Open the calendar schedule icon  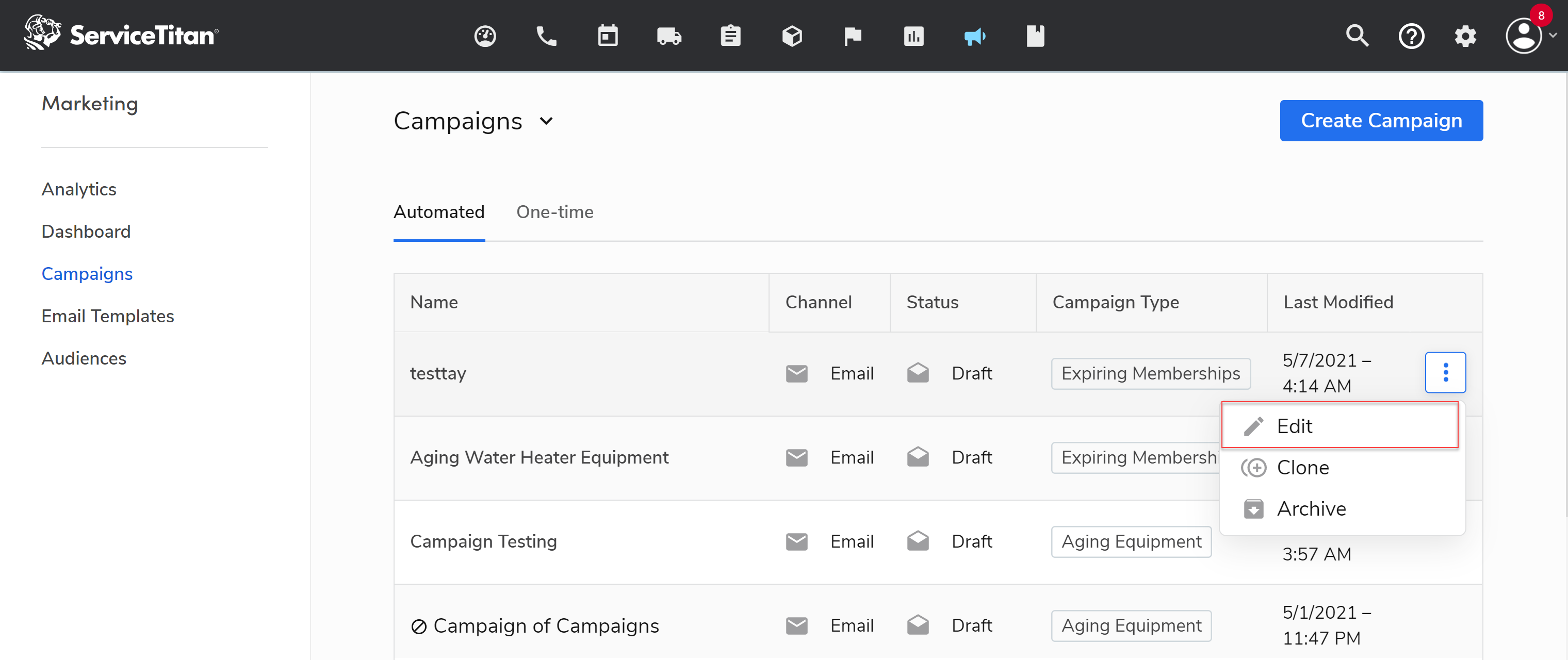click(x=607, y=36)
